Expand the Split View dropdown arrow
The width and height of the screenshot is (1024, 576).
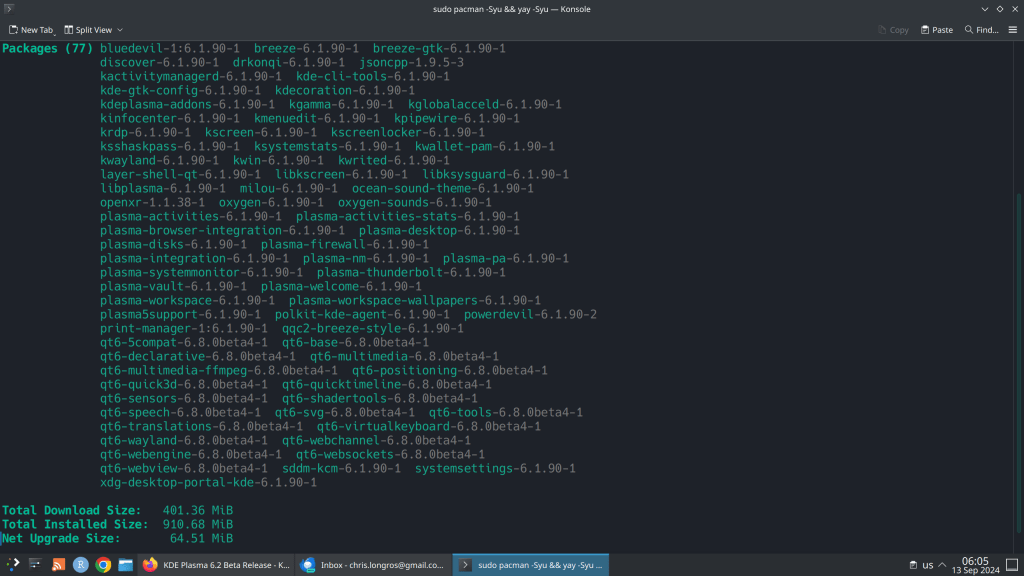(119, 30)
